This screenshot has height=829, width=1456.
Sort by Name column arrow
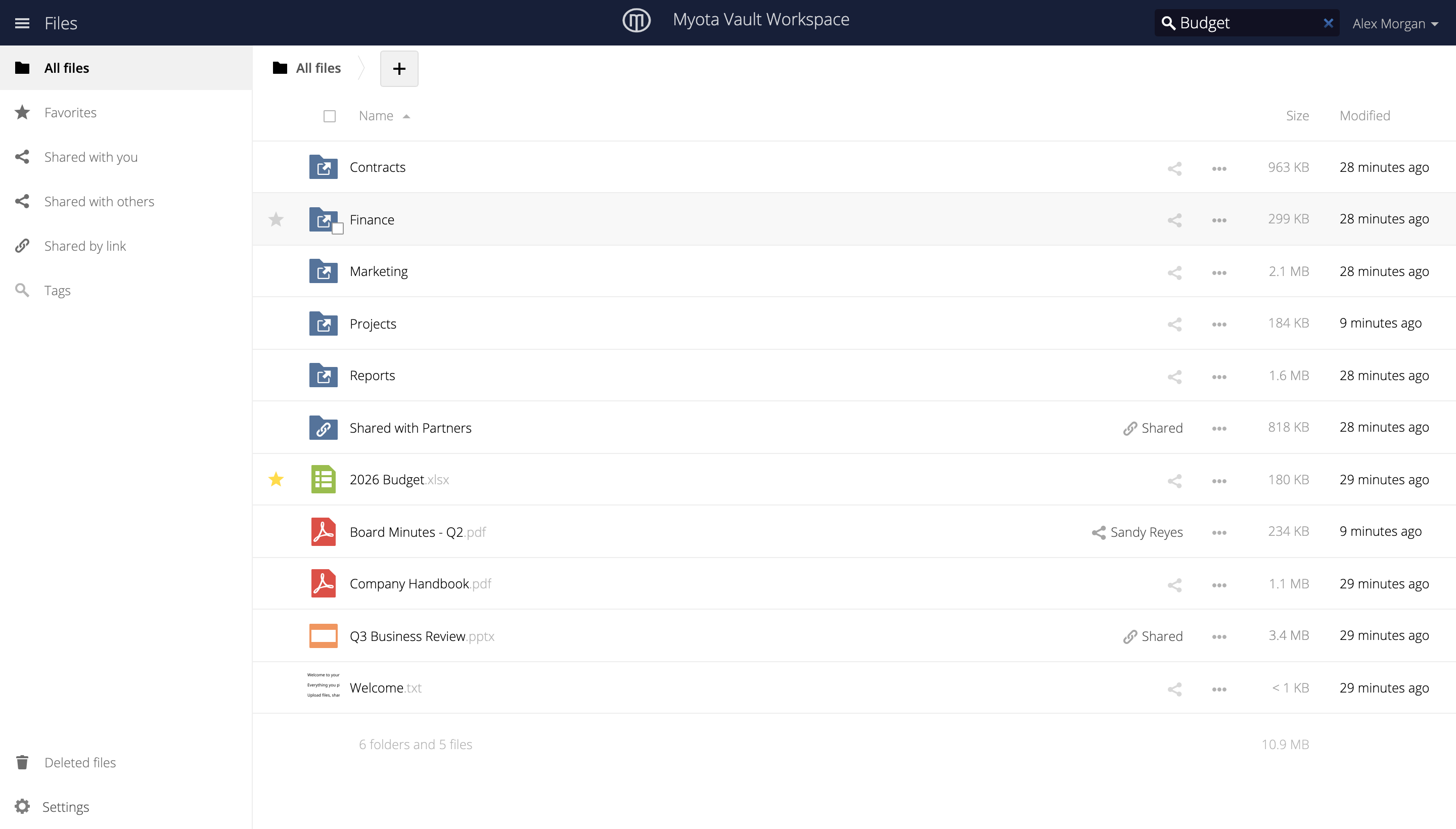(x=406, y=116)
